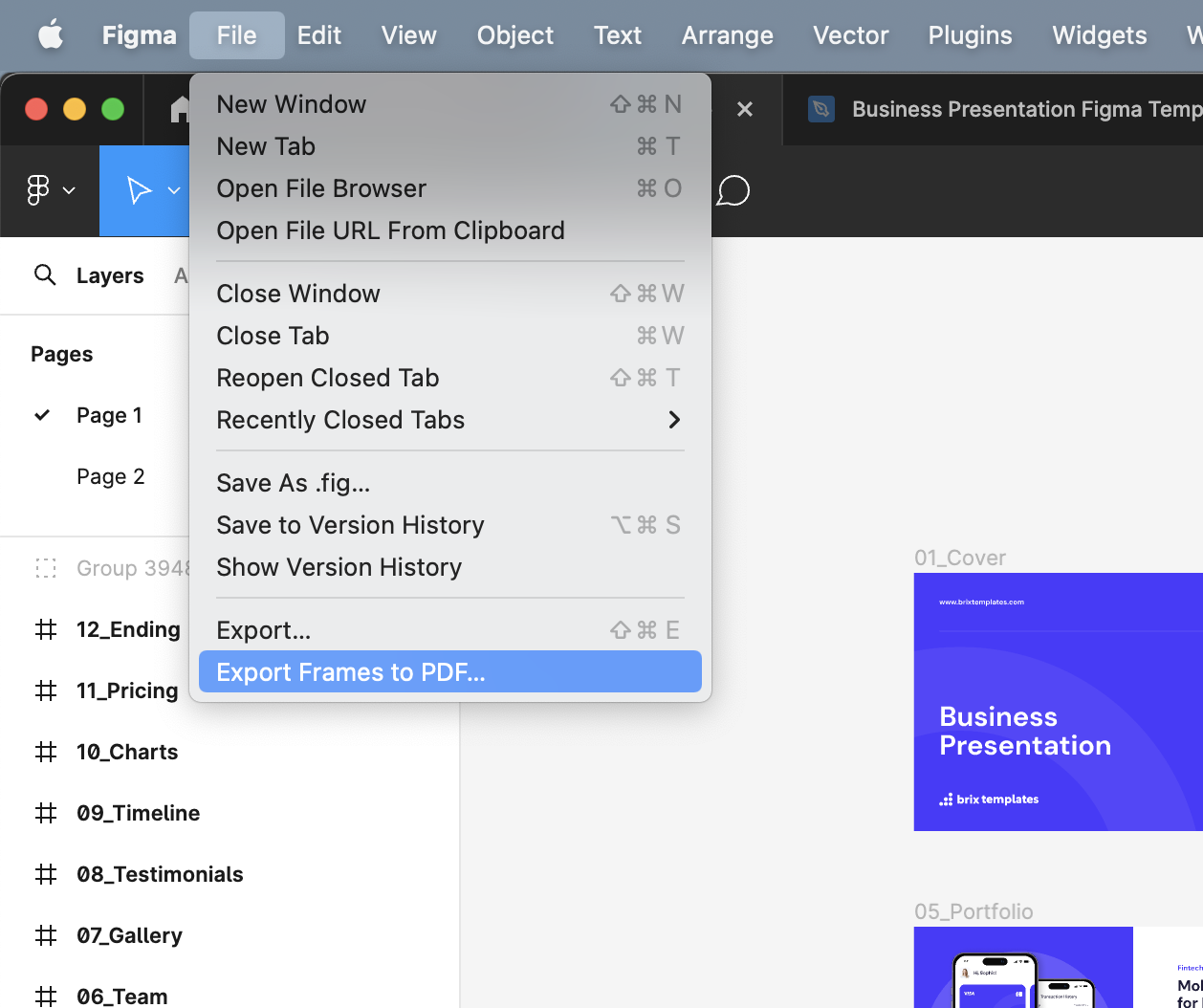1203x1008 pixels.
Task: Click the 05_Portfolio slide thumbnail
Action: (x=1059, y=967)
